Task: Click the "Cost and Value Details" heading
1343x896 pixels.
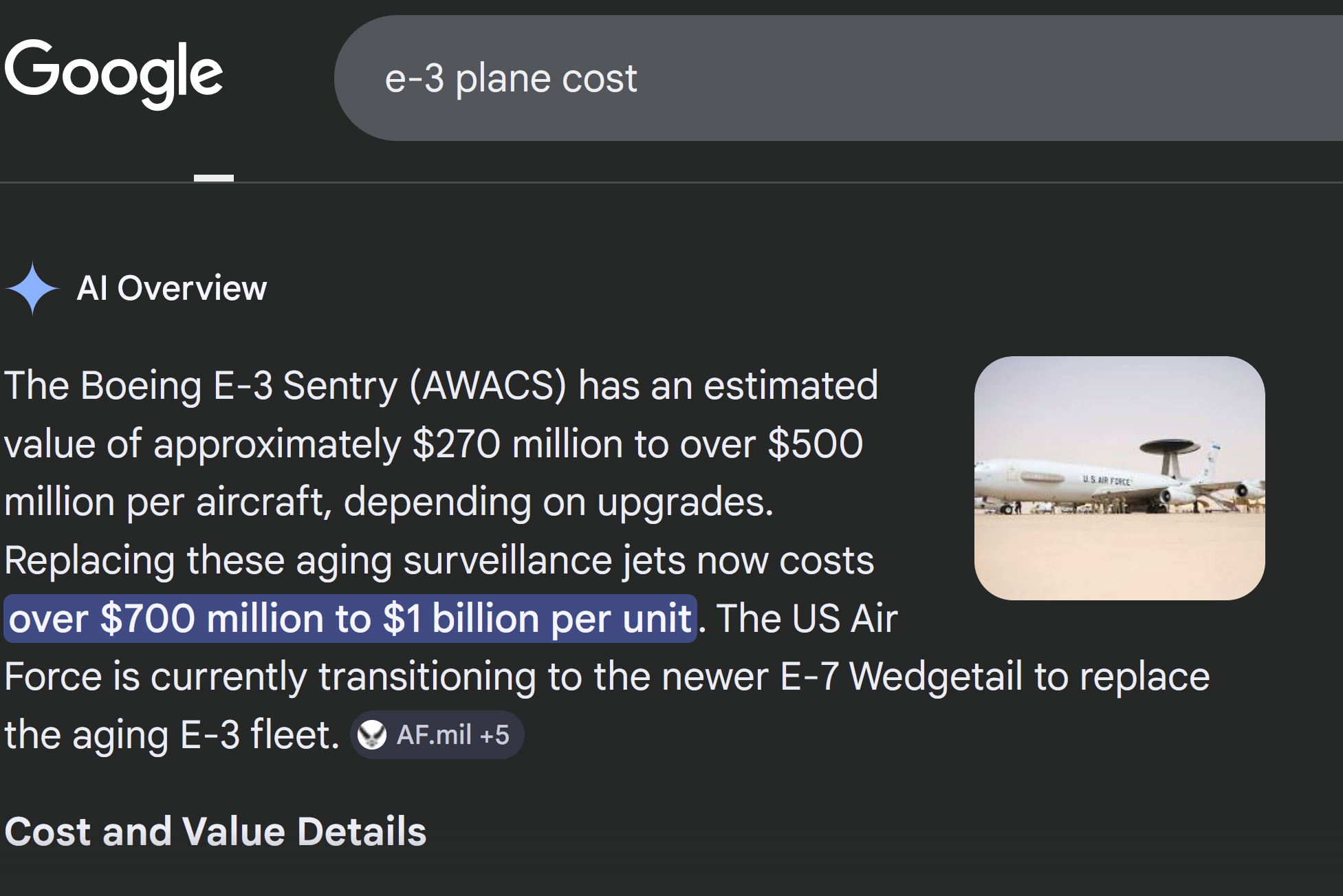Action: pos(215,831)
